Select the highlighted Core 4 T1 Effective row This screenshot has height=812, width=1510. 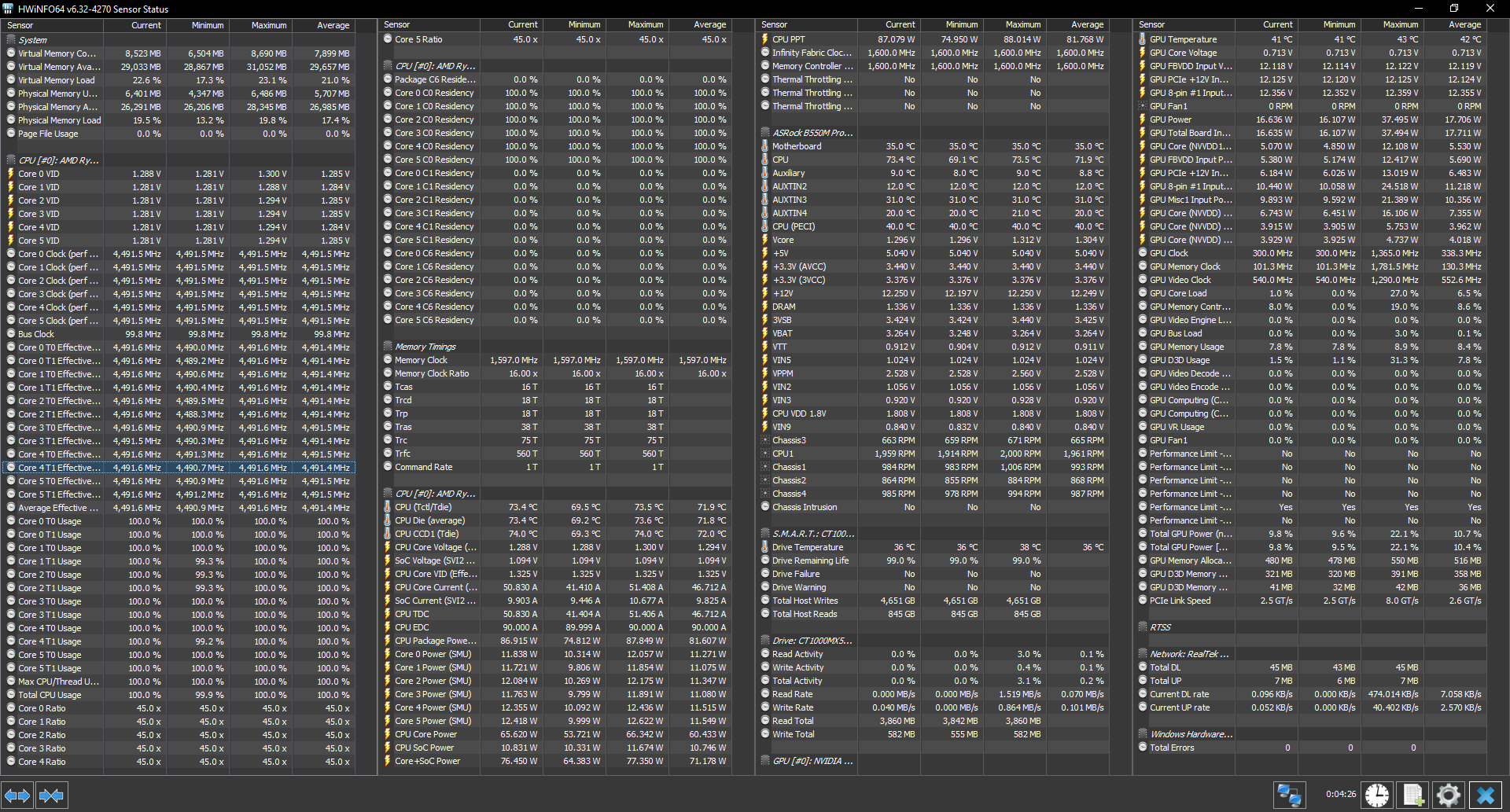coord(179,468)
